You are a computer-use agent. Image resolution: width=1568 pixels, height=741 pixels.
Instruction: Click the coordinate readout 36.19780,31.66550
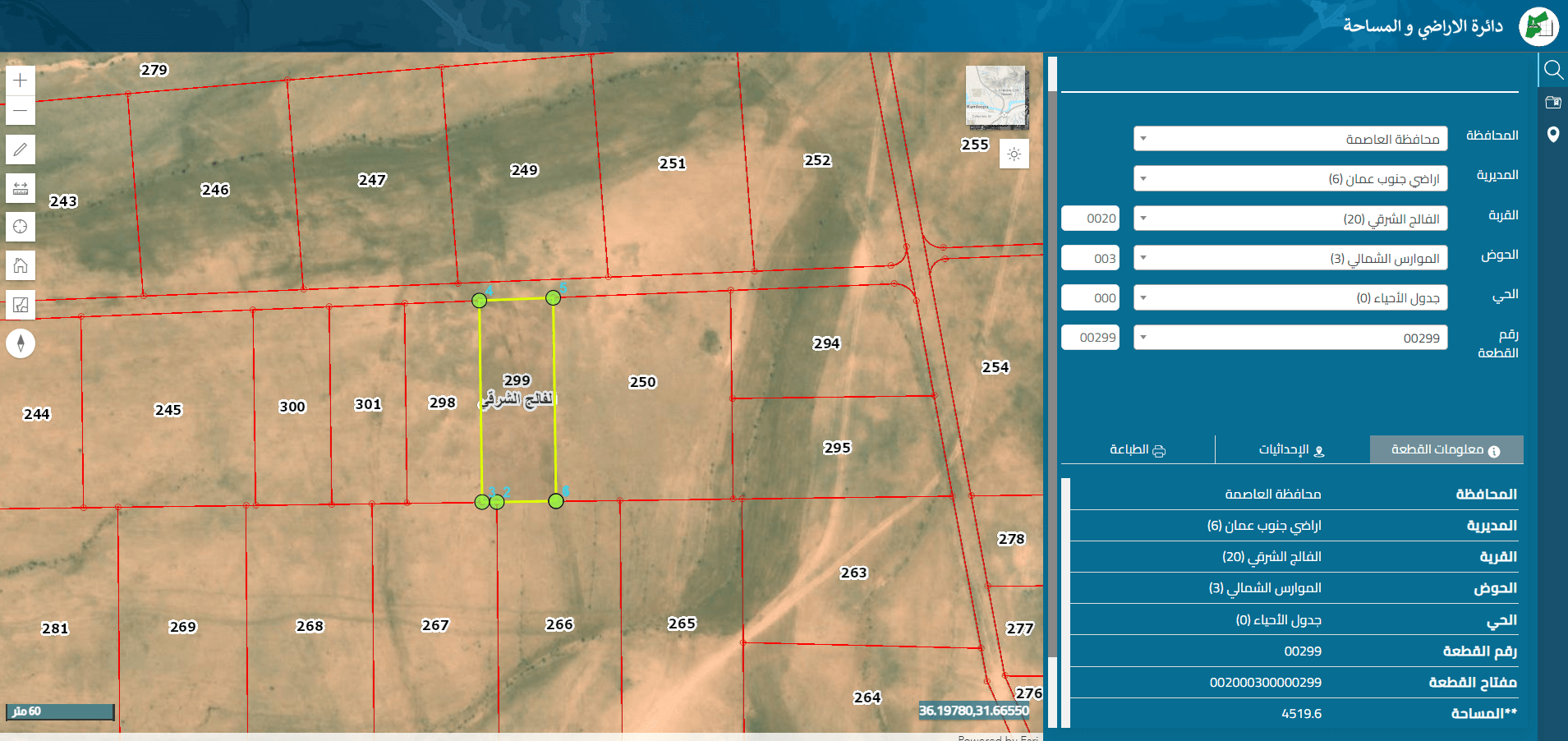[x=973, y=711]
